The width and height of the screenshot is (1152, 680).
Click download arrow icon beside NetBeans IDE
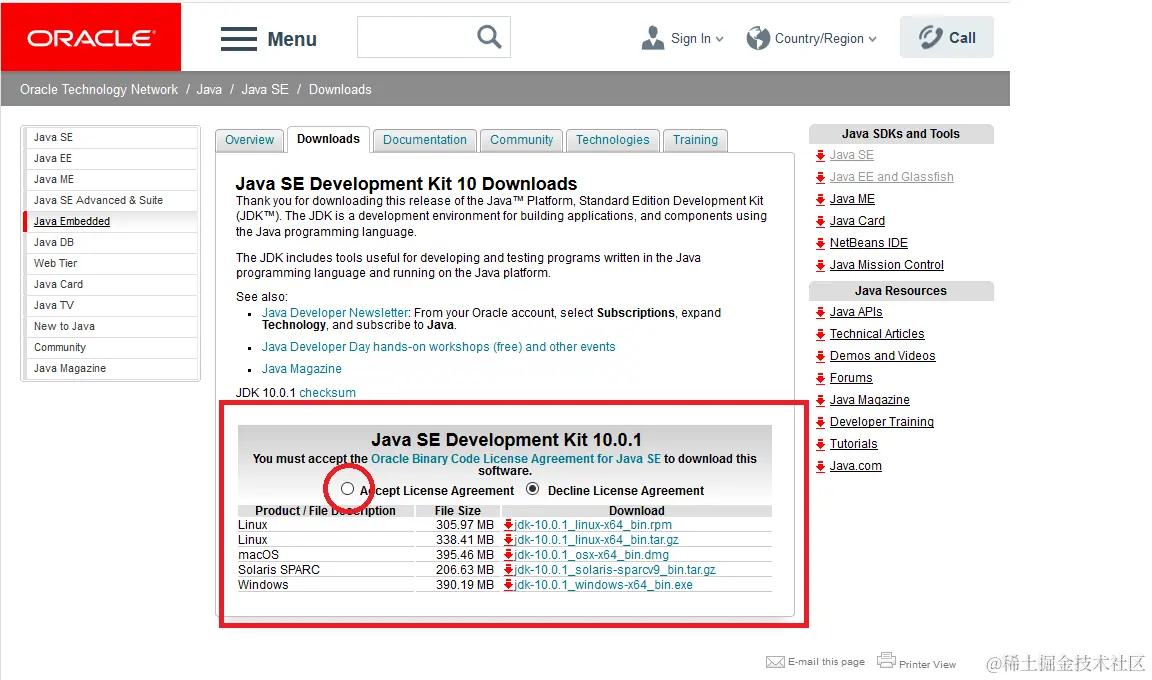point(820,243)
